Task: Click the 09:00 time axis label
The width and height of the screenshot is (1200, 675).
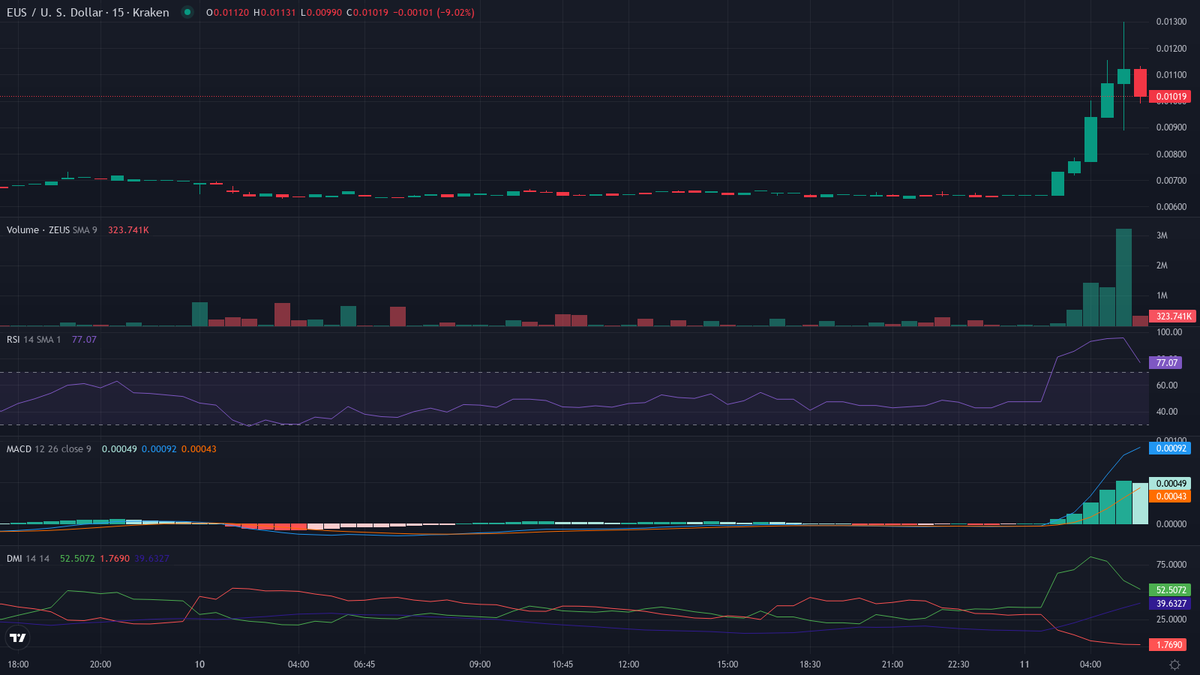Action: click(480, 664)
